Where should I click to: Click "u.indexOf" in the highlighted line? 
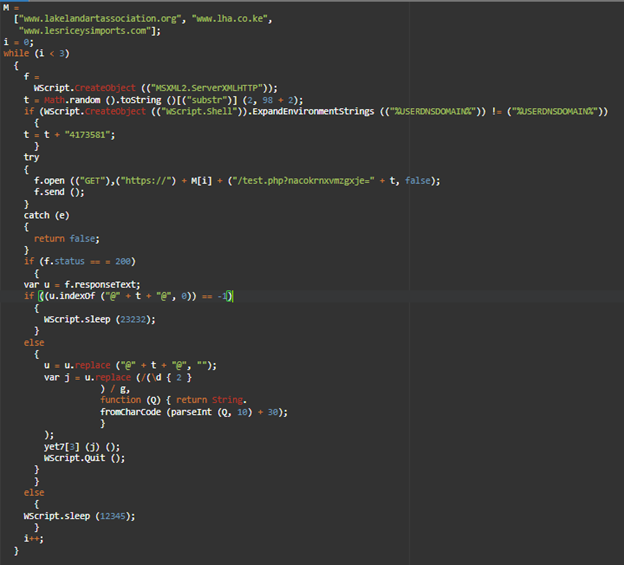72,296
